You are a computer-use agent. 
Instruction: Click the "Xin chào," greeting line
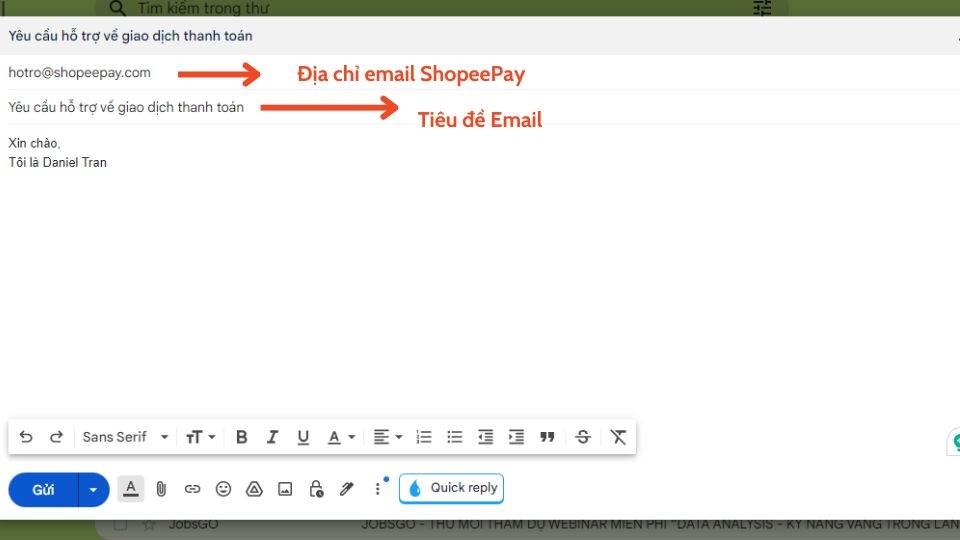34,143
